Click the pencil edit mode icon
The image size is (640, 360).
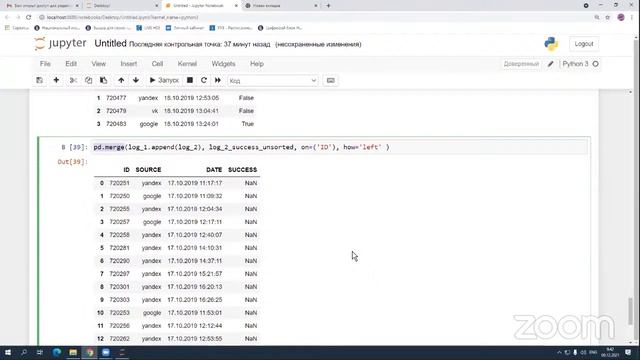[551, 64]
